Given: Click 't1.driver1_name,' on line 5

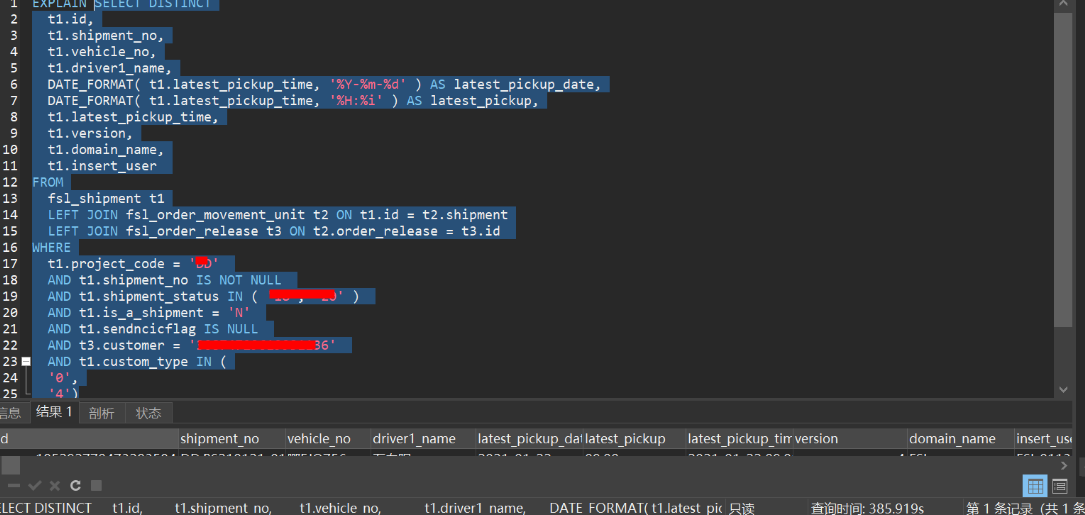Looking at the screenshot, I should tap(109, 68).
